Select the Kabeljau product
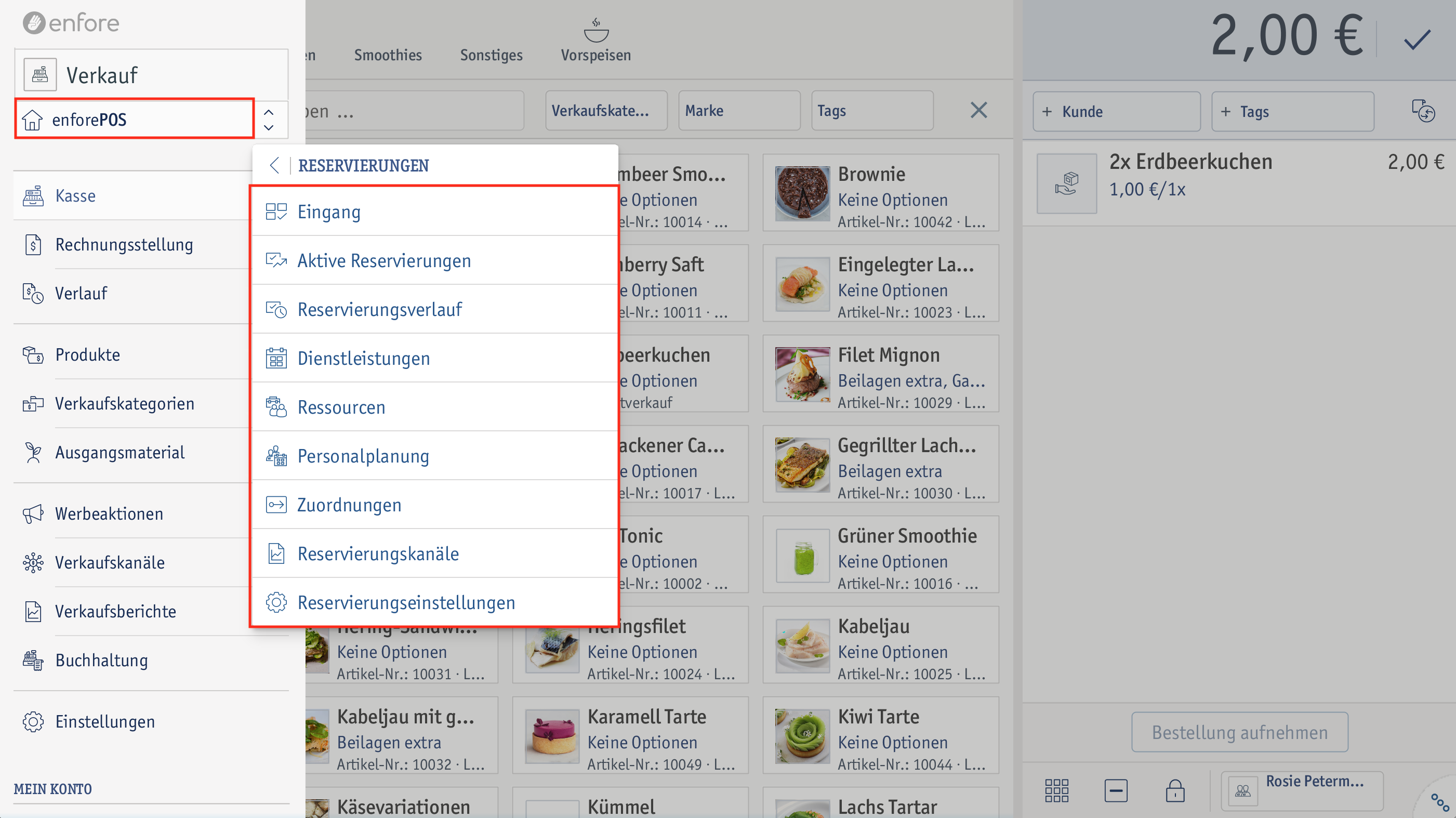 pyautogui.click(x=881, y=645)
